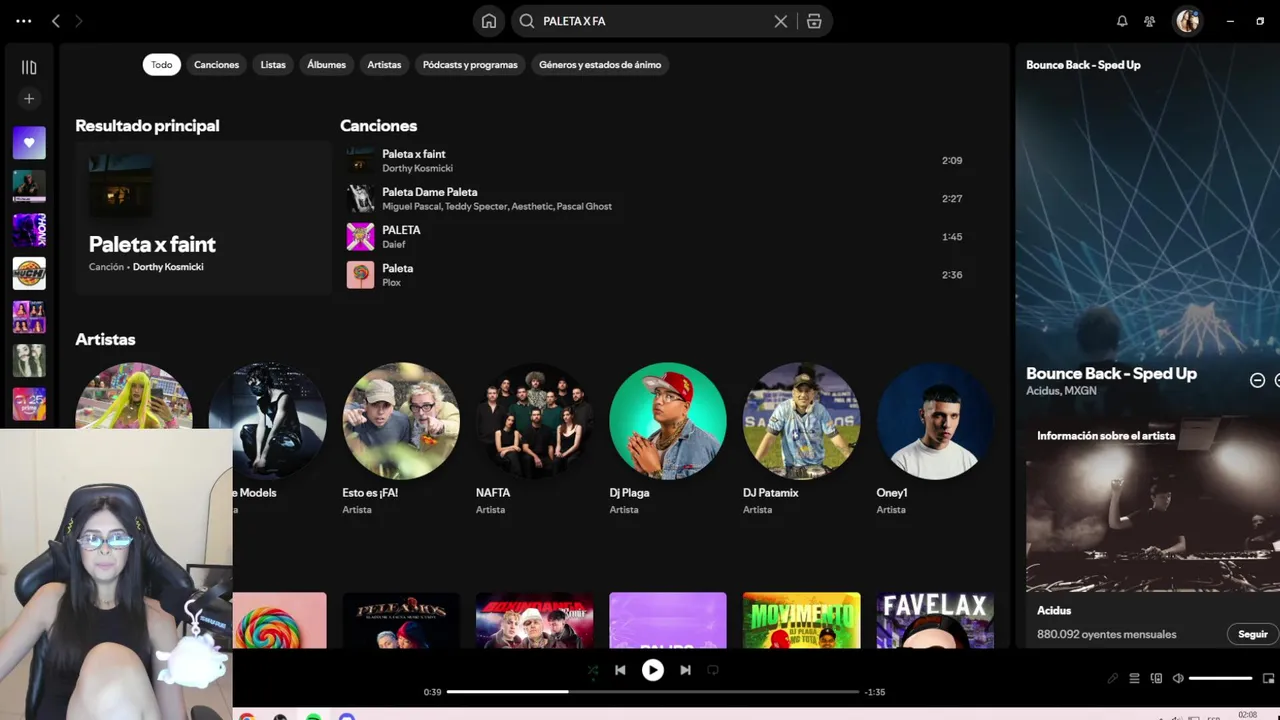
Task: Open notifications bell
Action: (x=1122, y=21)
